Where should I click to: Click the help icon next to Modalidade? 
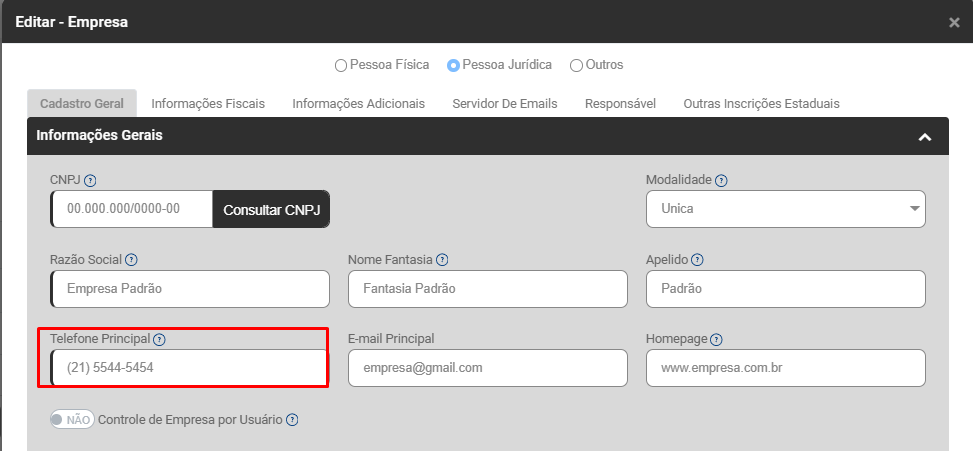tap(721, 181)
